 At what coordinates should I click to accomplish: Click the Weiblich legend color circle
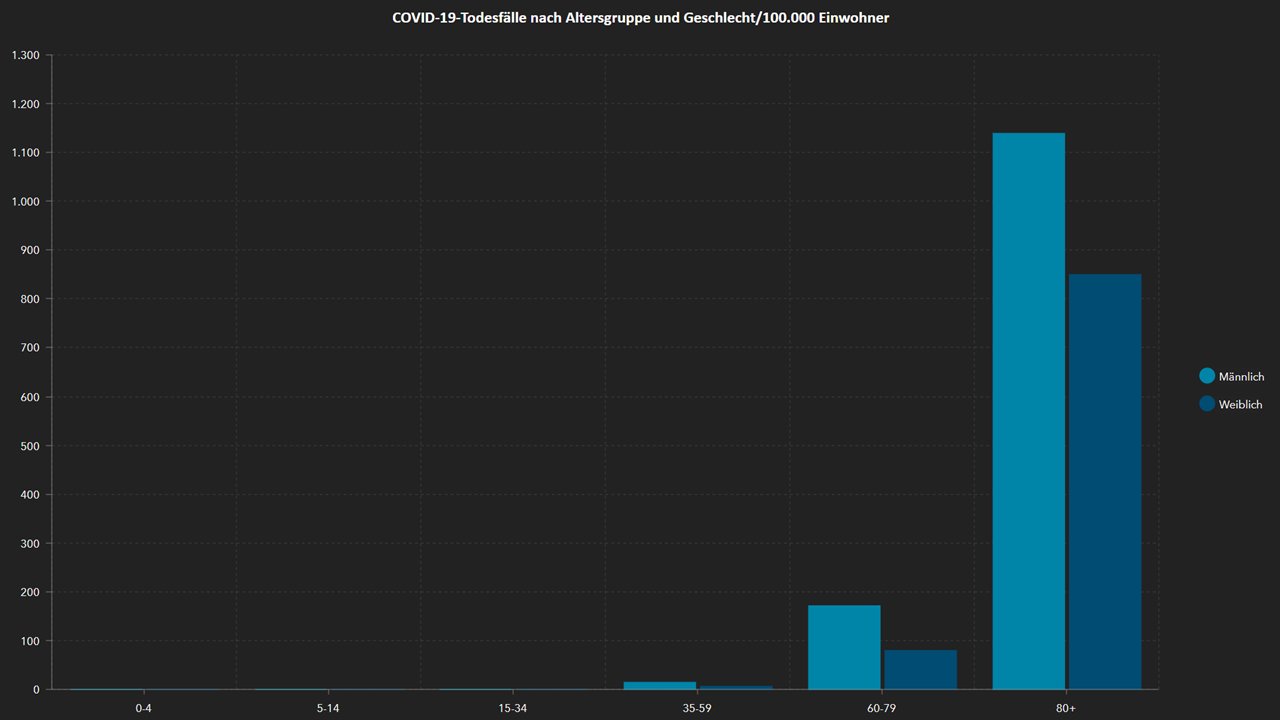click(1207, 404)
